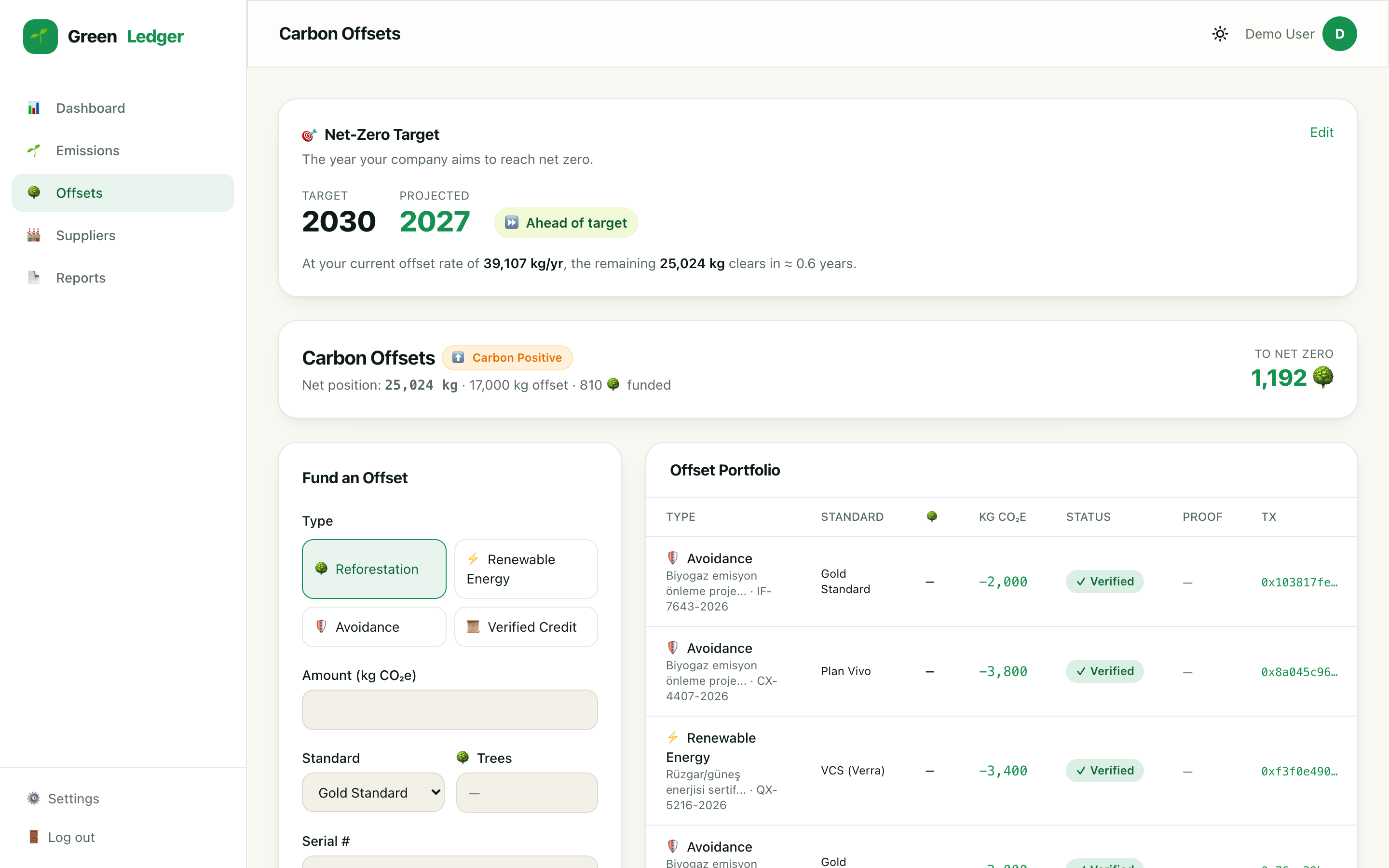This screenshot has width=1389, height=868.
Task: Click the "Plan Vivo" standard cell
Action: [845, 671]
